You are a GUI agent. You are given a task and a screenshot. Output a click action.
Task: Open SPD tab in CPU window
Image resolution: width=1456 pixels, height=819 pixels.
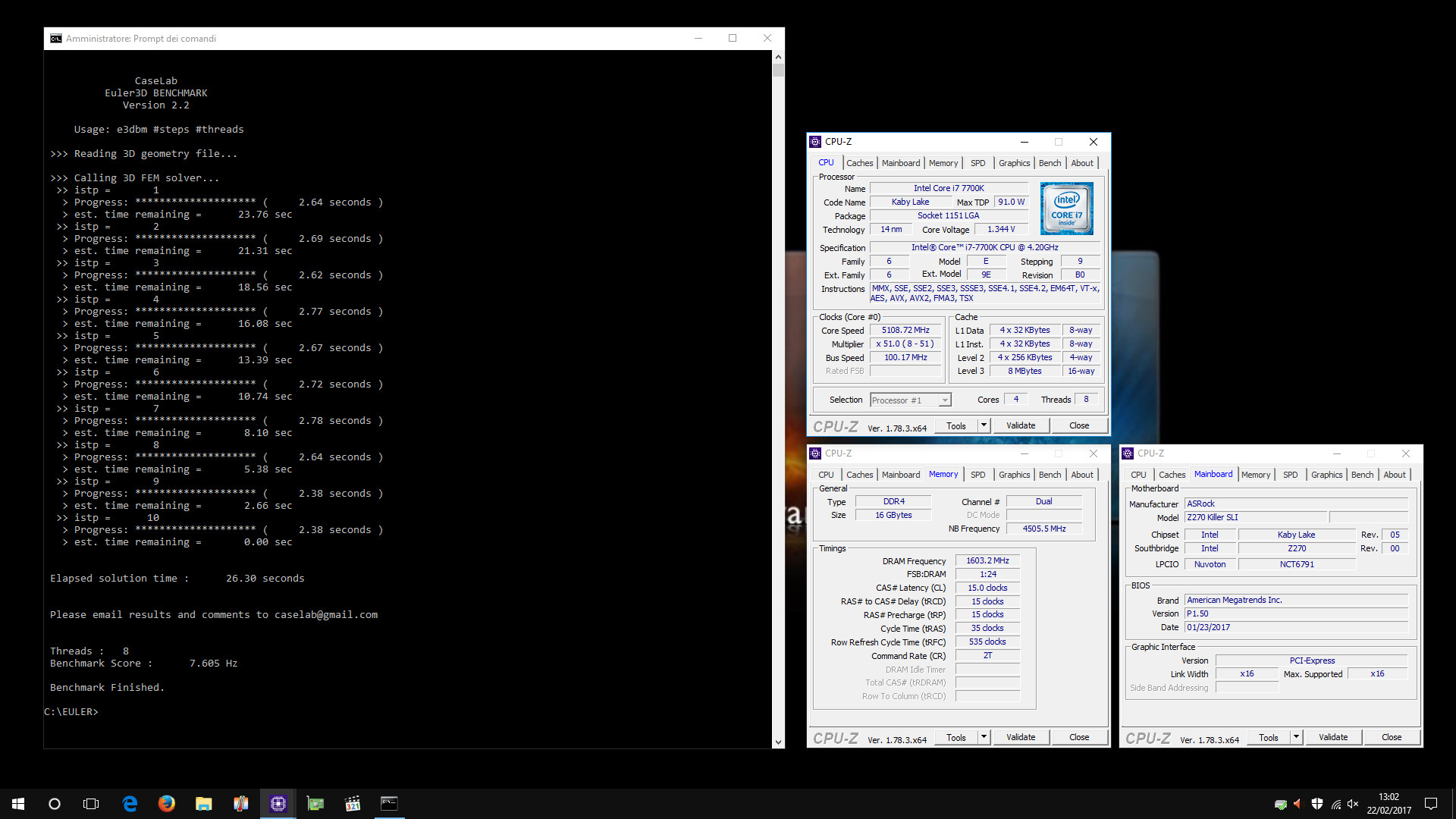point(978,163)
